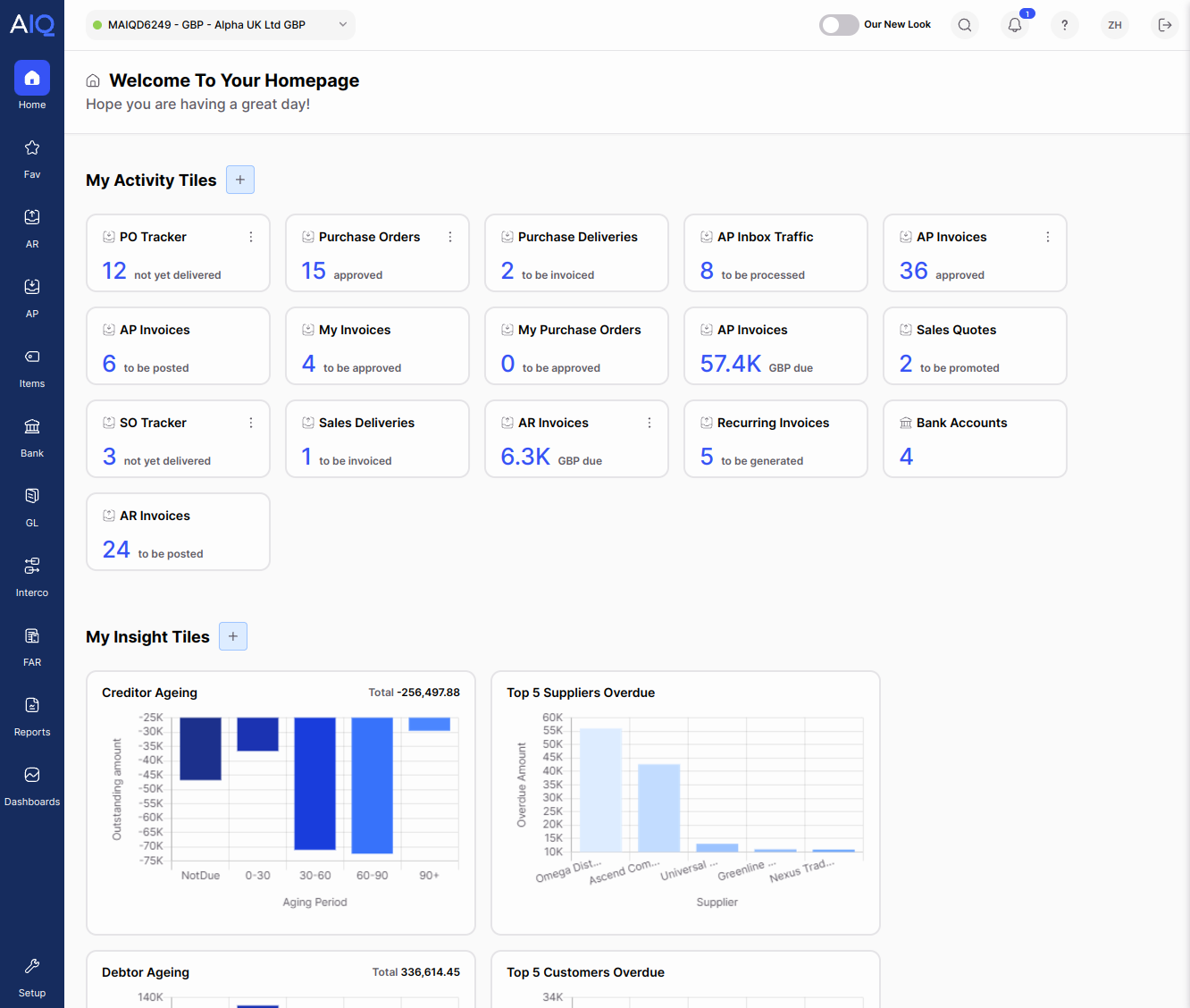Viewport: 1190px width, 1008px height.
Task: Open the Sales Deliveries tile
Action: pyautogui.click(x=377, y=439)
